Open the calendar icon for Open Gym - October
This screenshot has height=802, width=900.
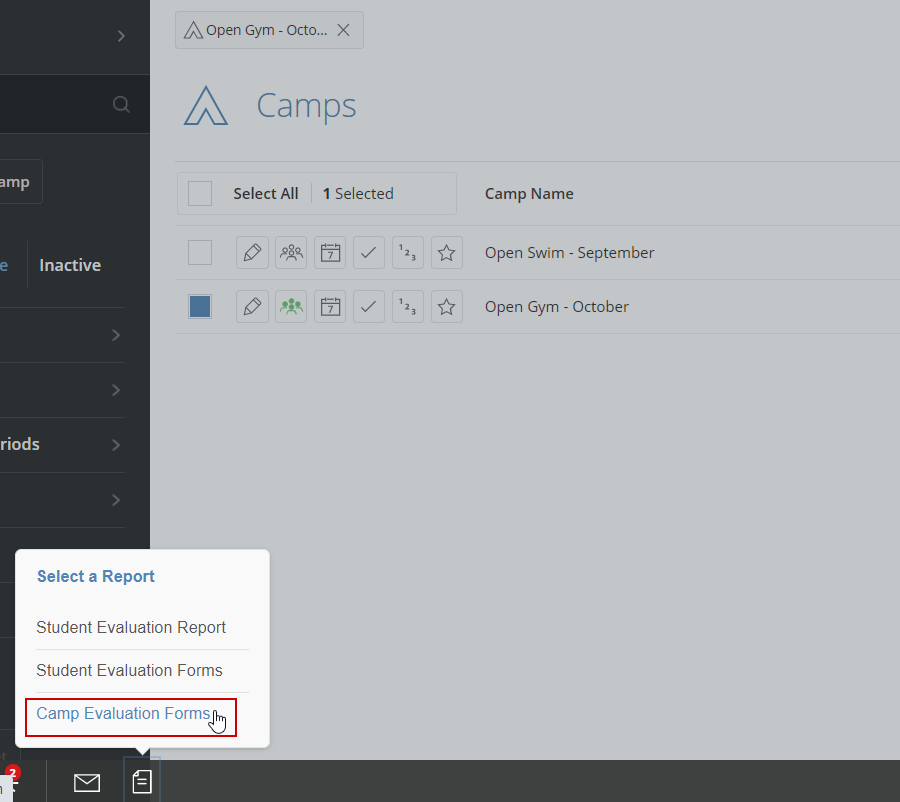click(x=330, y=307)
